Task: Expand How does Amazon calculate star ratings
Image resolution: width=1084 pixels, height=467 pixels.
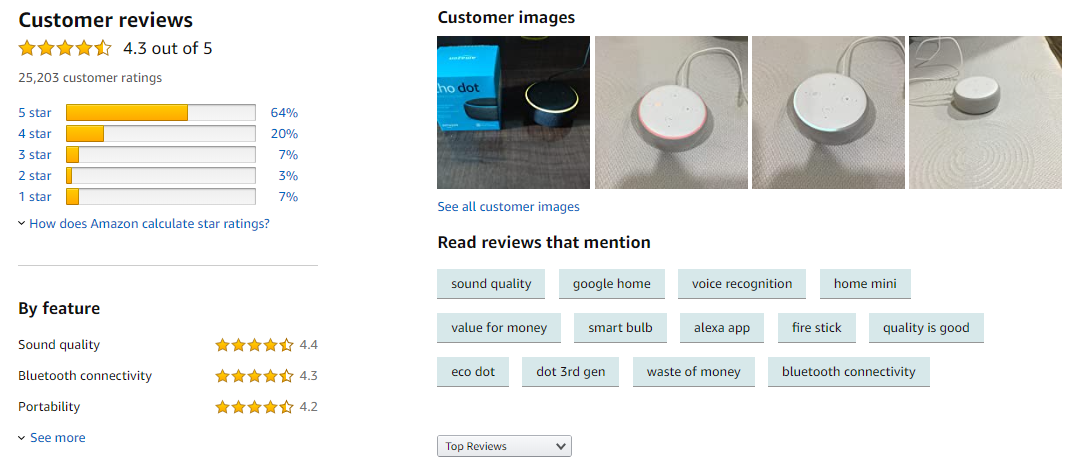Action: pos(148,224)
